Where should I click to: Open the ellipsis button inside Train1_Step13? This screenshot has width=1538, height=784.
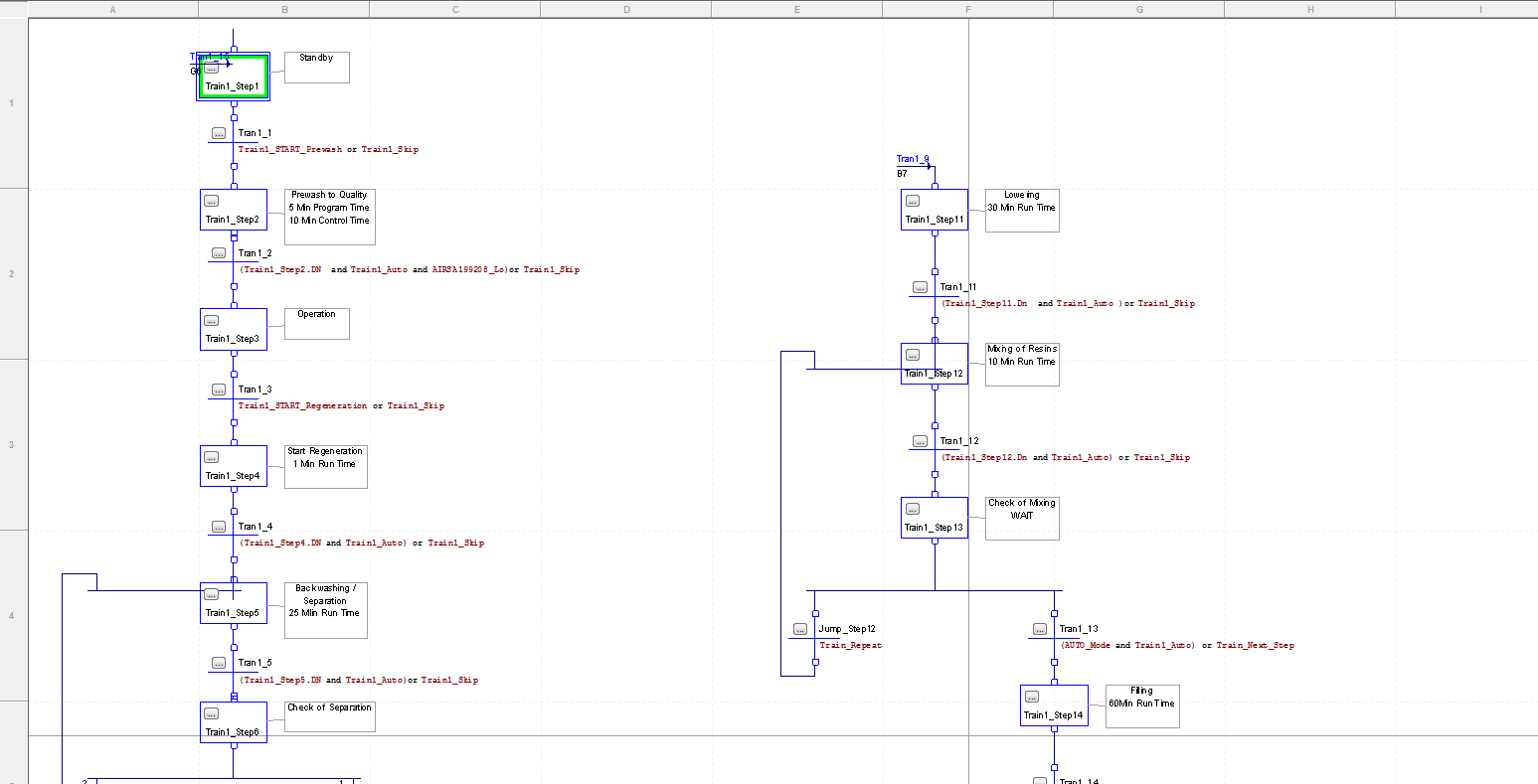(x=913, y=509)
